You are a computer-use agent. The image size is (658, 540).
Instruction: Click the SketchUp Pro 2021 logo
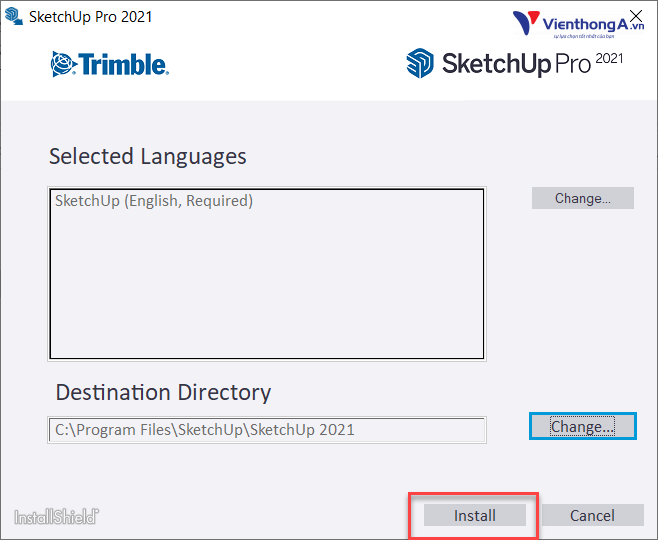pyautogui.click(x=515, y=63)
